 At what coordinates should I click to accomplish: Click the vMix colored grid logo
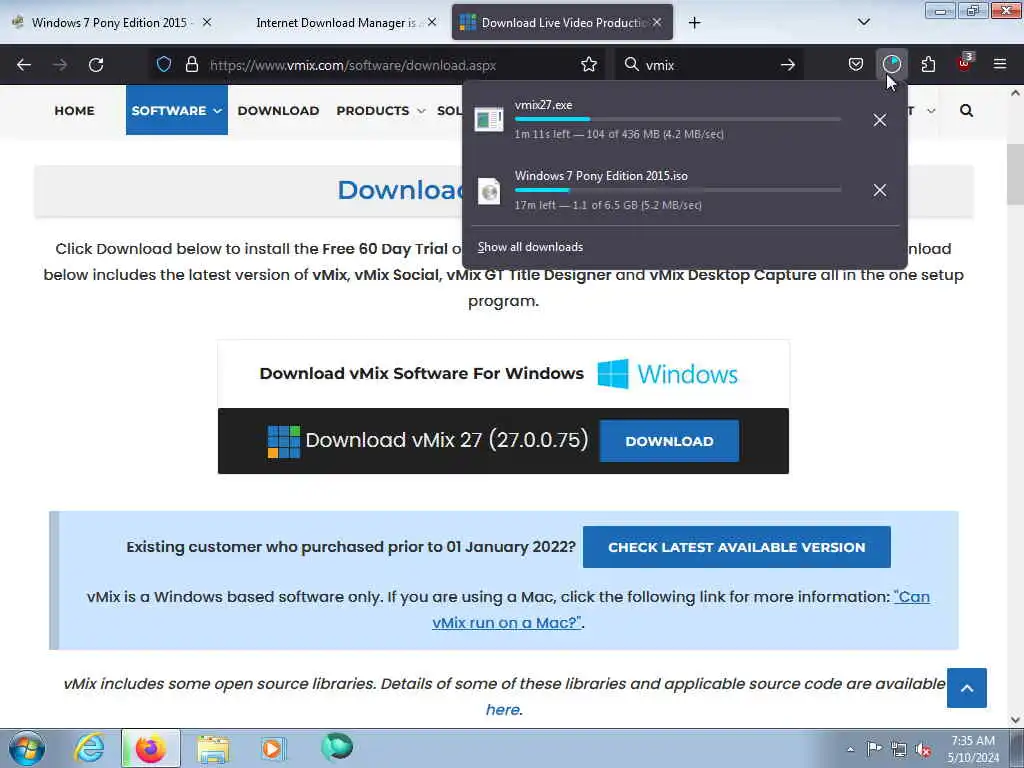click(x=284, y=441)
